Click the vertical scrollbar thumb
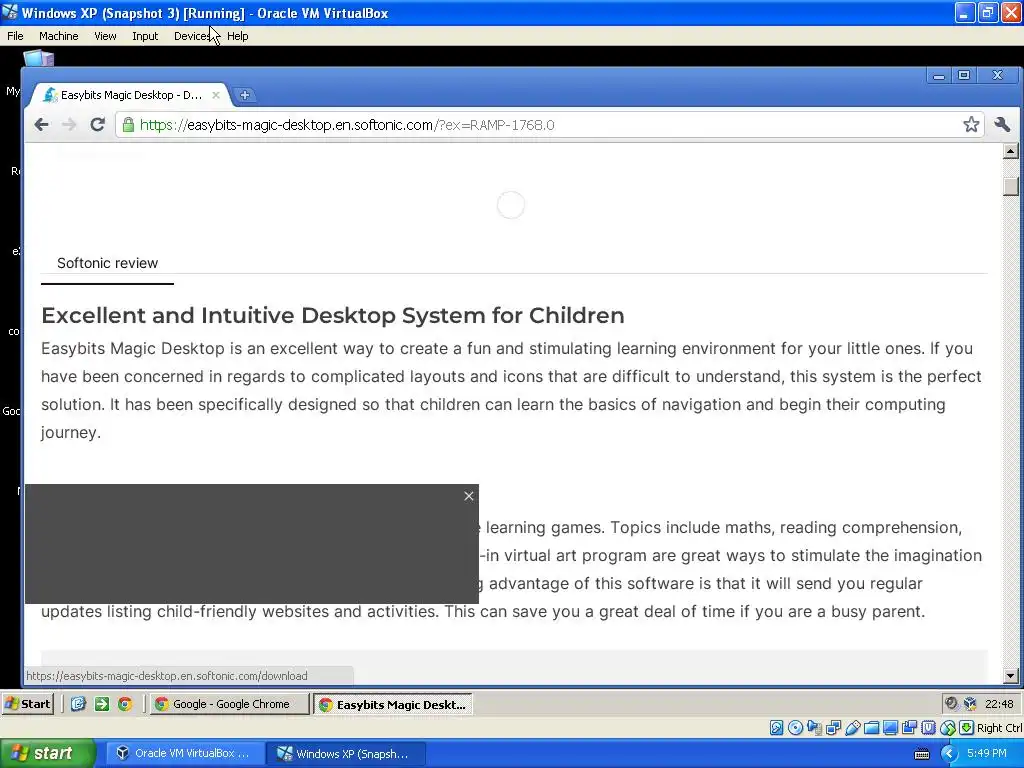This screenshot has width=1024, height=768. pyautogui.click(x=1010, y=187)
